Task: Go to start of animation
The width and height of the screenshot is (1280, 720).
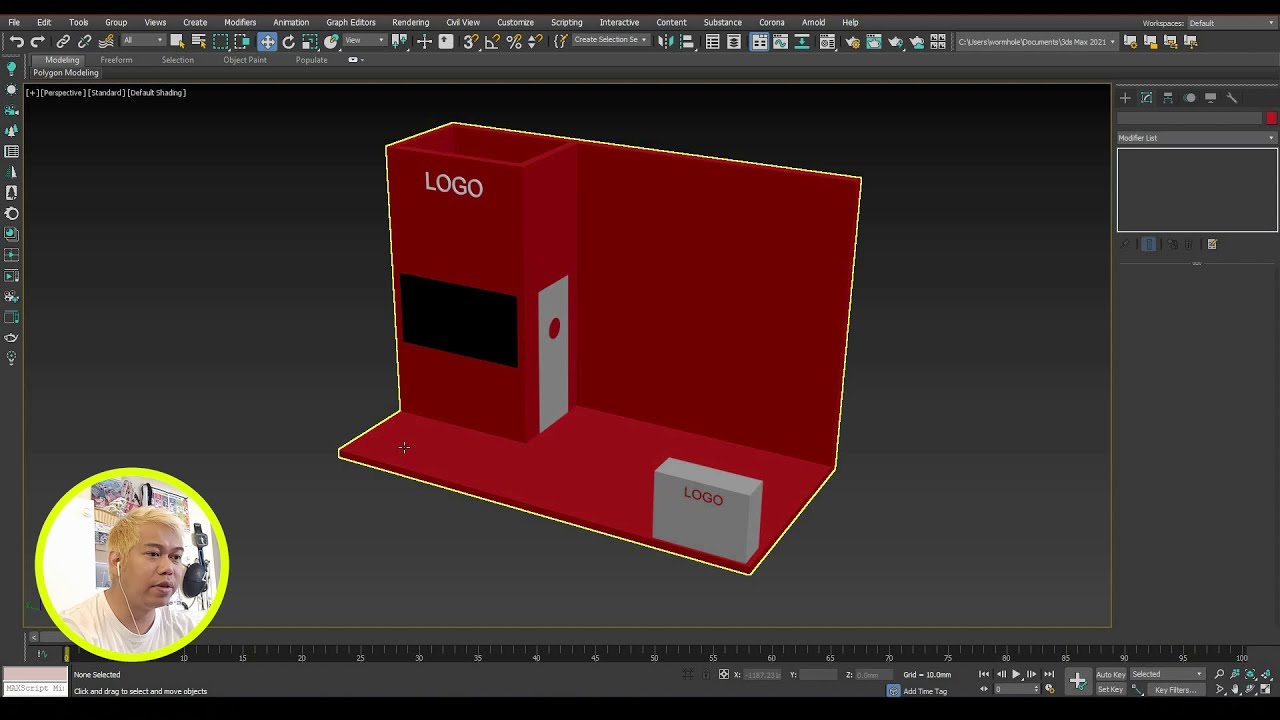Action: click(984, 674)
